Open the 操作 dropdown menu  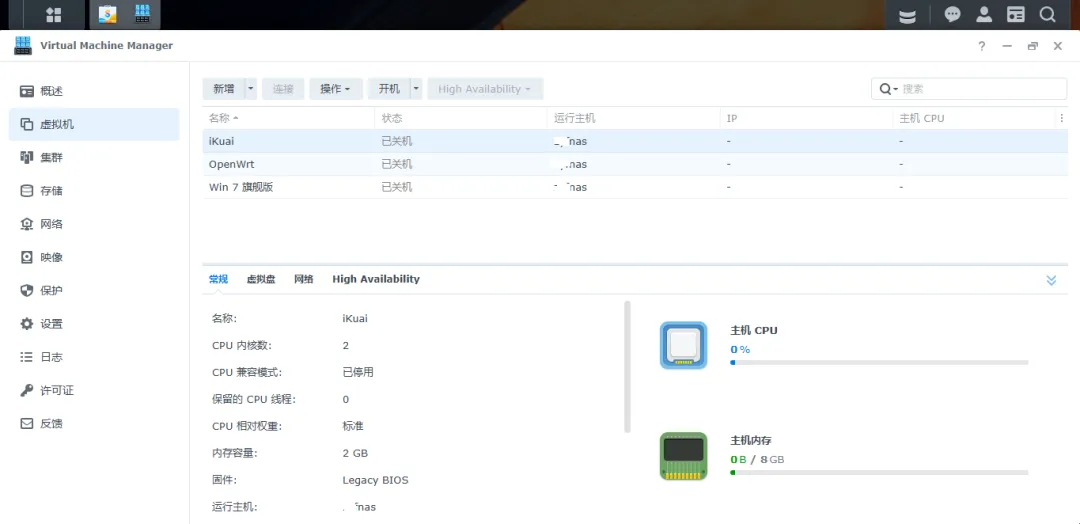click(336, 89)
